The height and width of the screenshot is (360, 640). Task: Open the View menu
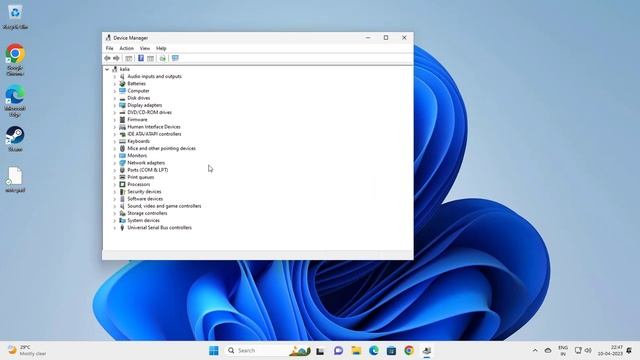(145, 48)
